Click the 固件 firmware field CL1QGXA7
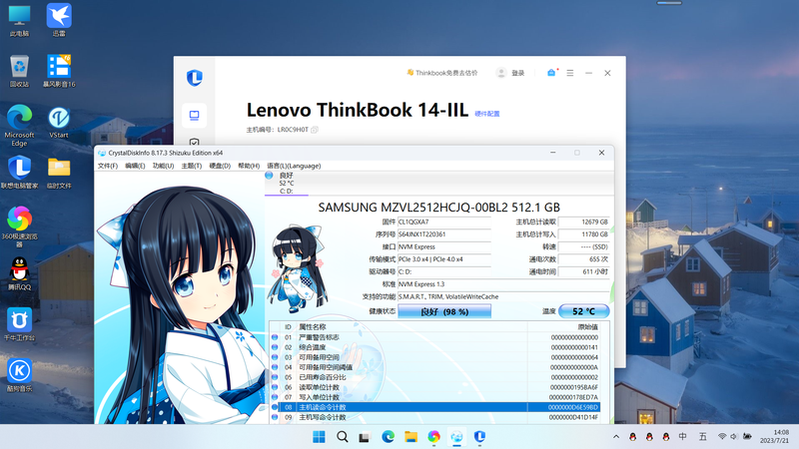Image resolution: width=799 pixels, height=449 pixels. point(444,222)
